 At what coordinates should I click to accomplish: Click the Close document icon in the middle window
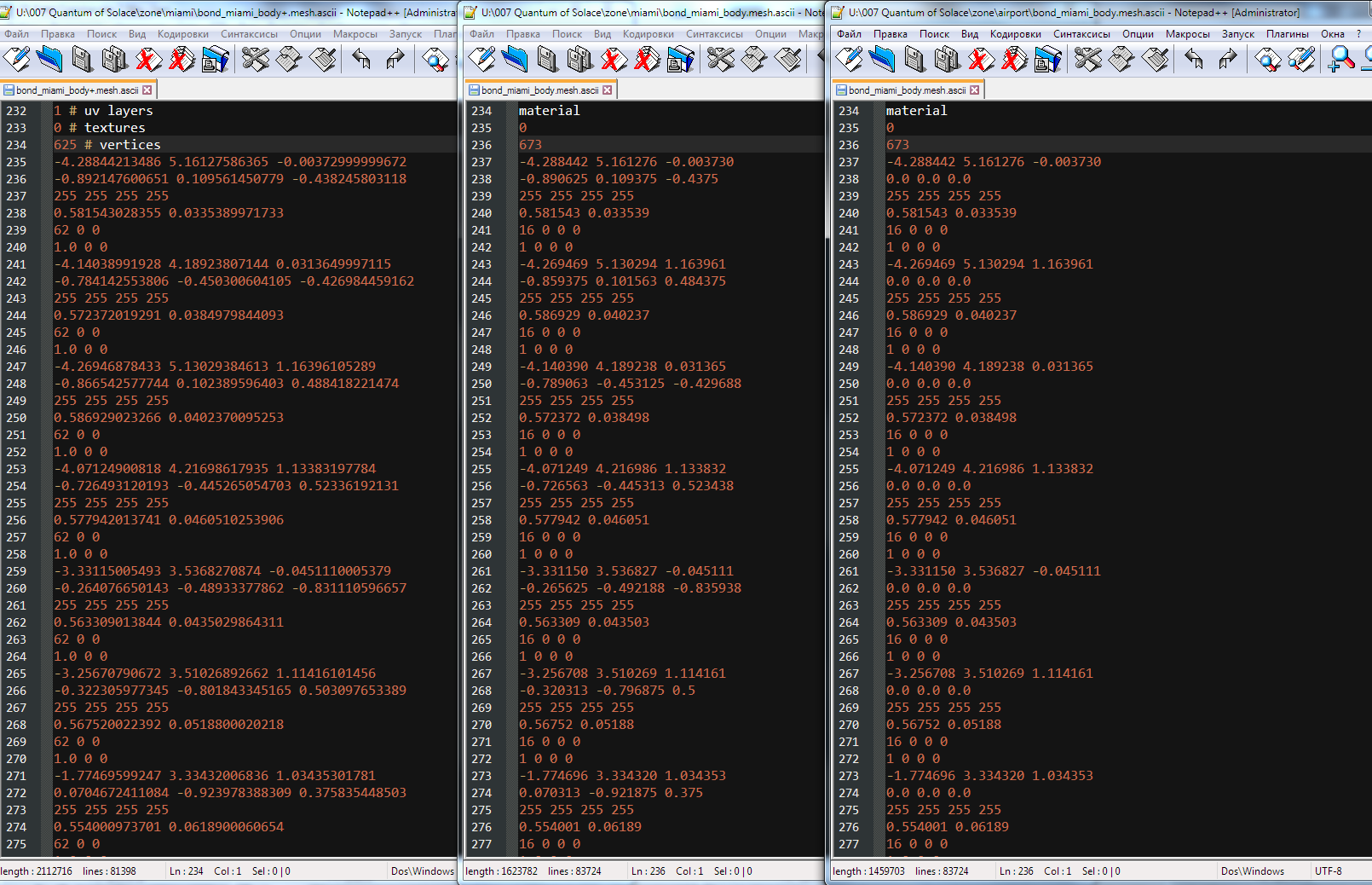tap(614, 59)
